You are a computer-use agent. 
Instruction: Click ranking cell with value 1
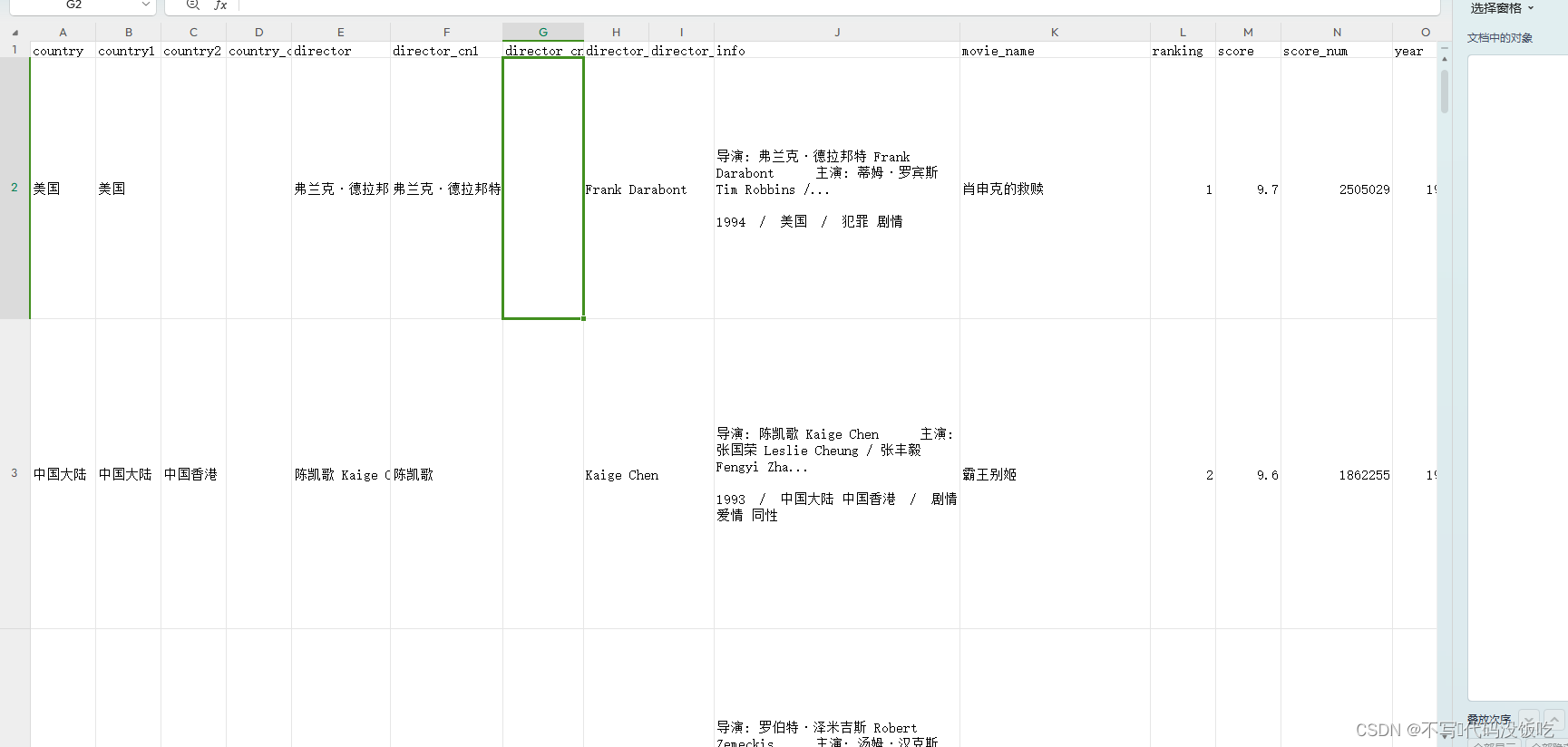pos(1183,189)
